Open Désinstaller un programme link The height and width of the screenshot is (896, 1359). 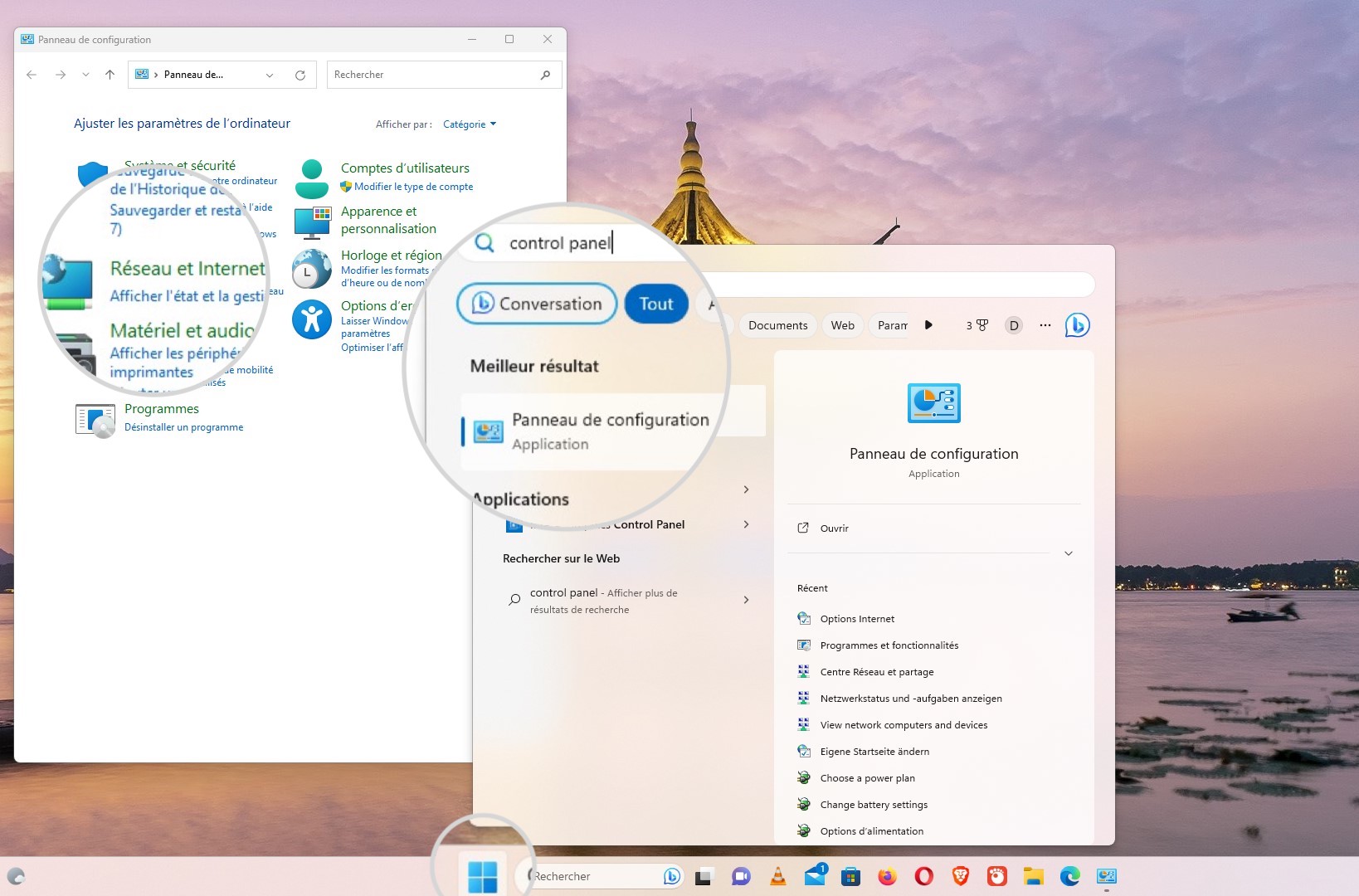183,427
